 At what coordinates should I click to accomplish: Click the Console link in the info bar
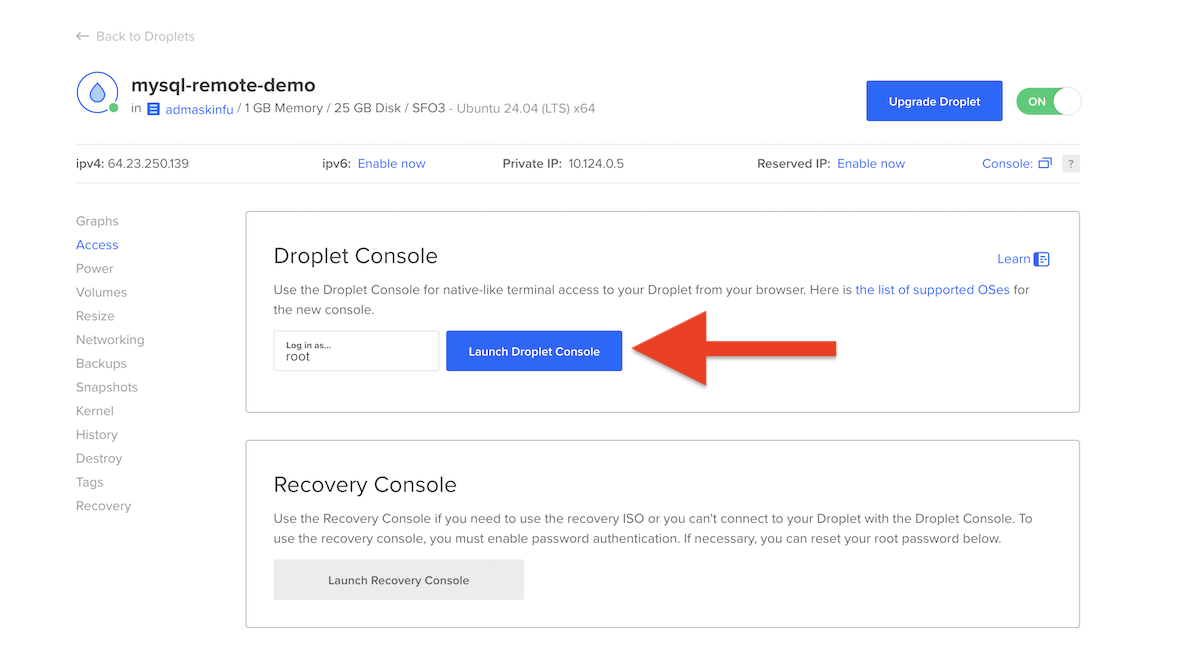[x=1007, y=163]
